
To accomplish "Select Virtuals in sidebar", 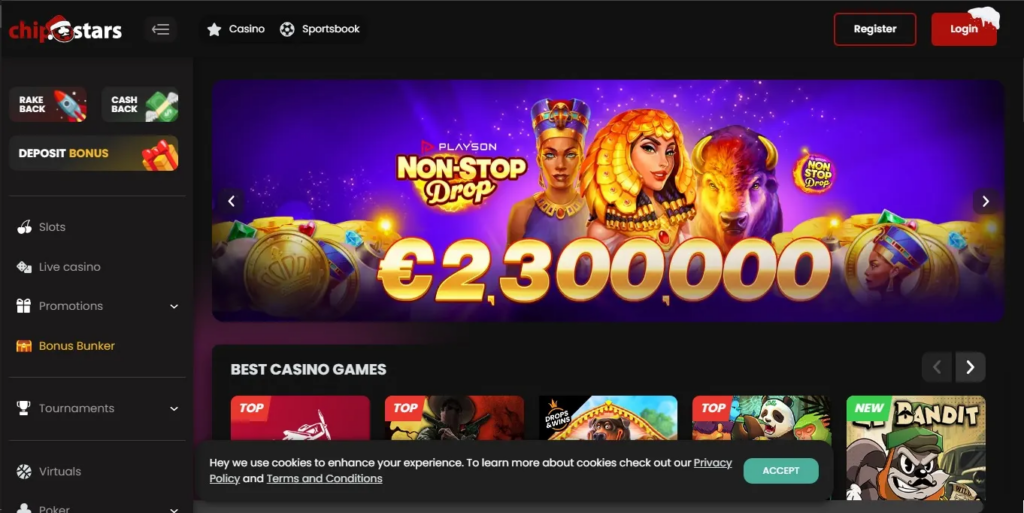I will point(49,471).
